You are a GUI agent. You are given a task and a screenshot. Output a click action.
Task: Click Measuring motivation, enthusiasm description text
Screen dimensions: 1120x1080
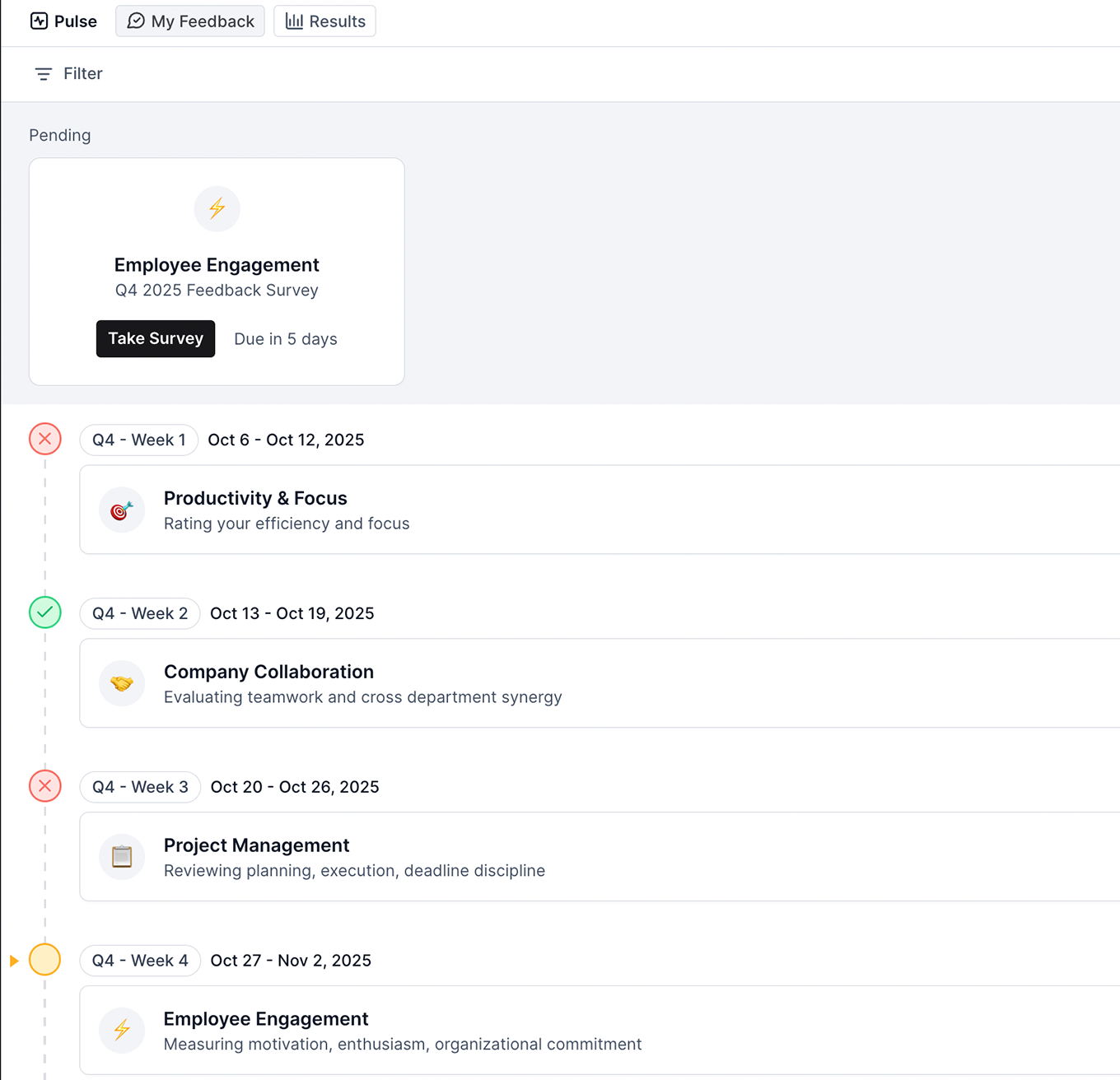point(403,1045)
